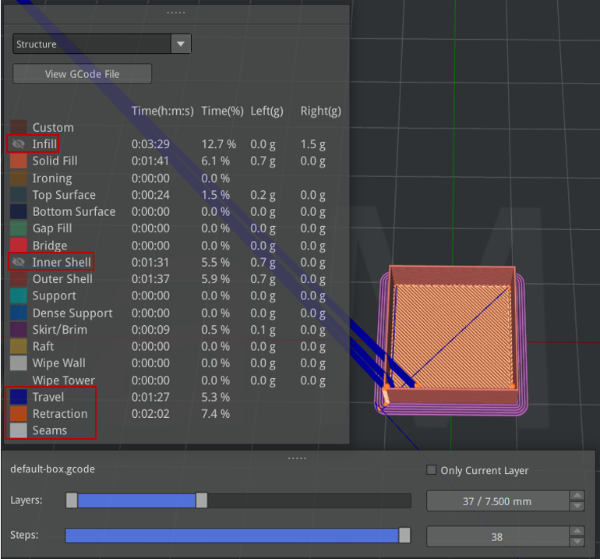The width and height of the screenshot is (600, 559).
Task: Toggle Solid Fill color swatch visibility
Action: 19,161
